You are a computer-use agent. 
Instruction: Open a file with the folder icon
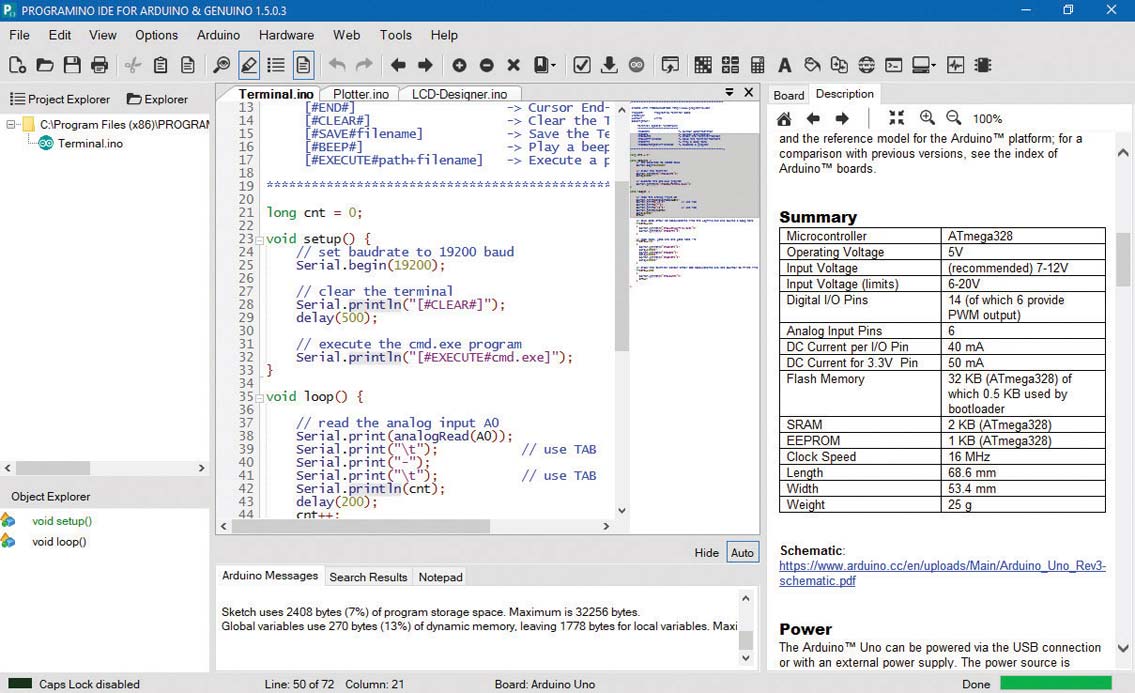click(x=45, y=65)
